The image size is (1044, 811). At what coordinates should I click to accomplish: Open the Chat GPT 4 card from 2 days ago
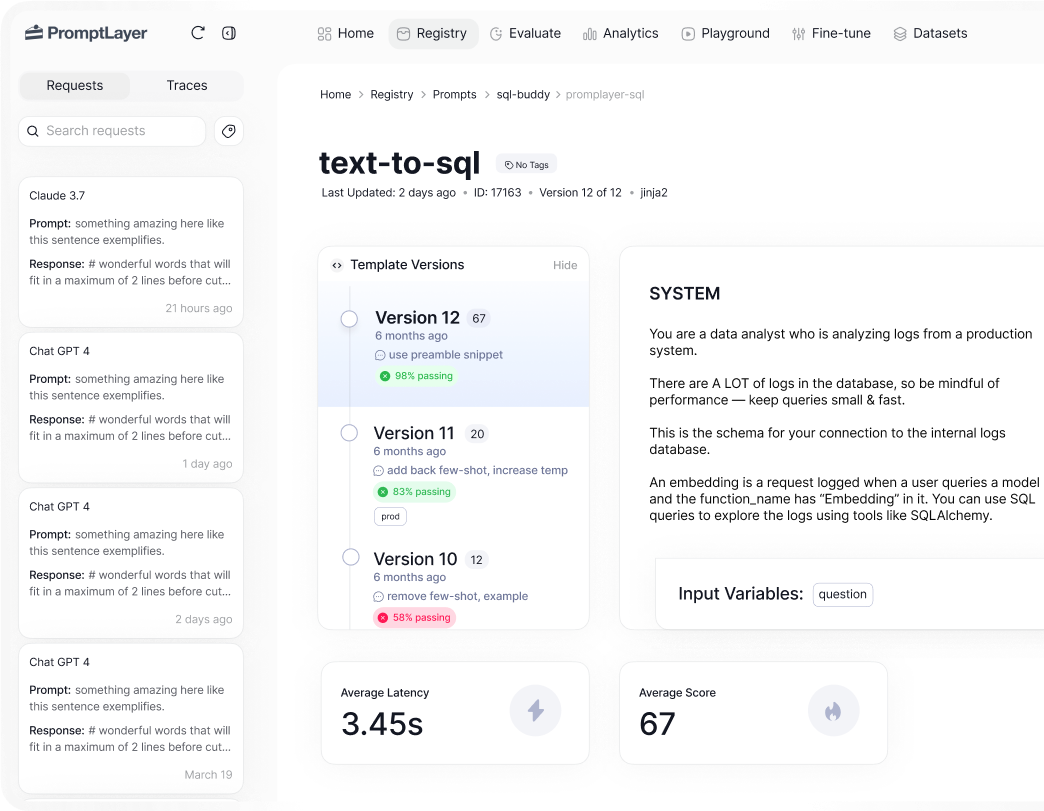(130, 563)
